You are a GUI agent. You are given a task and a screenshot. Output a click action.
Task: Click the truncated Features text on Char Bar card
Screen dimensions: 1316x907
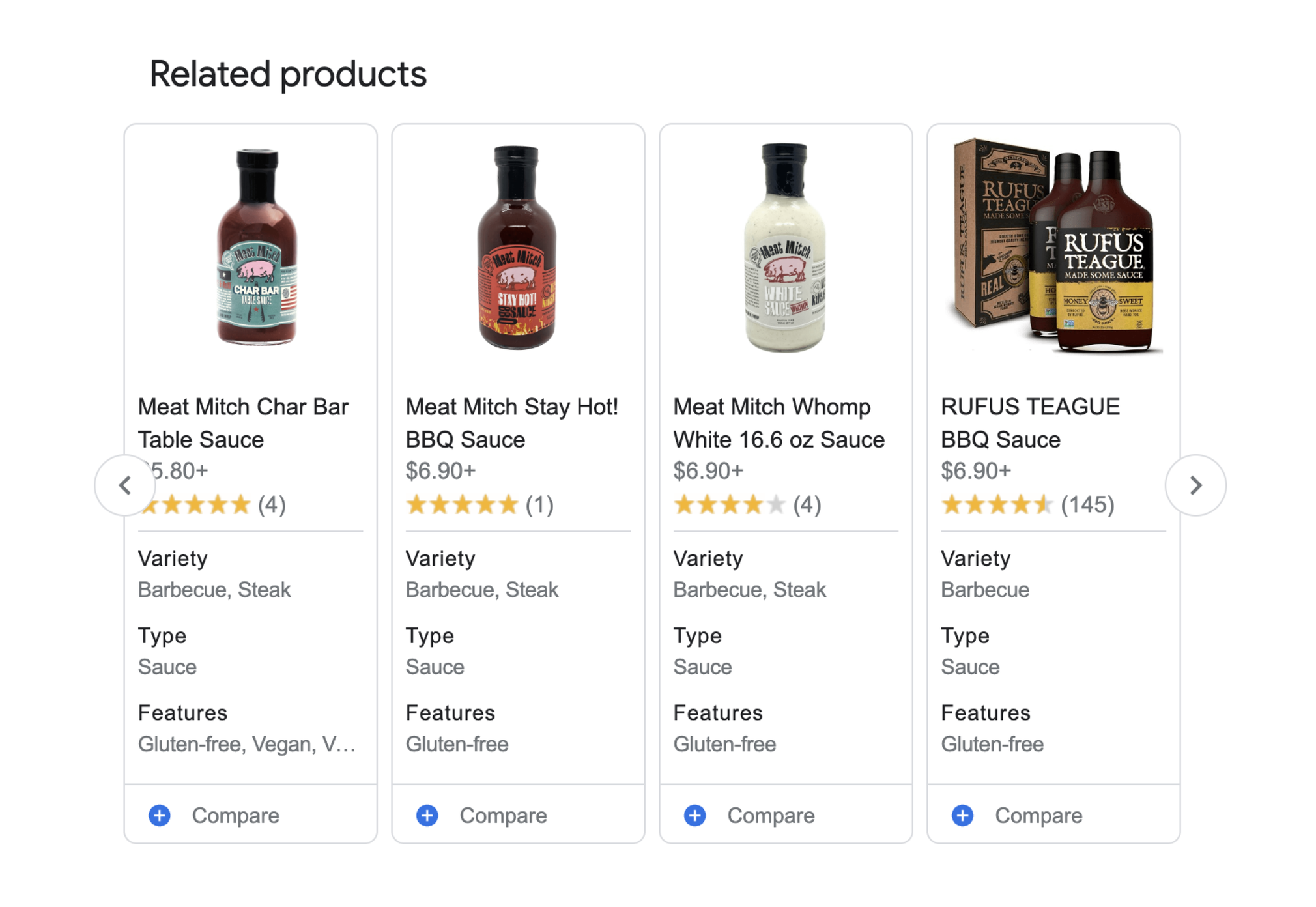click(x=246, y=743)
